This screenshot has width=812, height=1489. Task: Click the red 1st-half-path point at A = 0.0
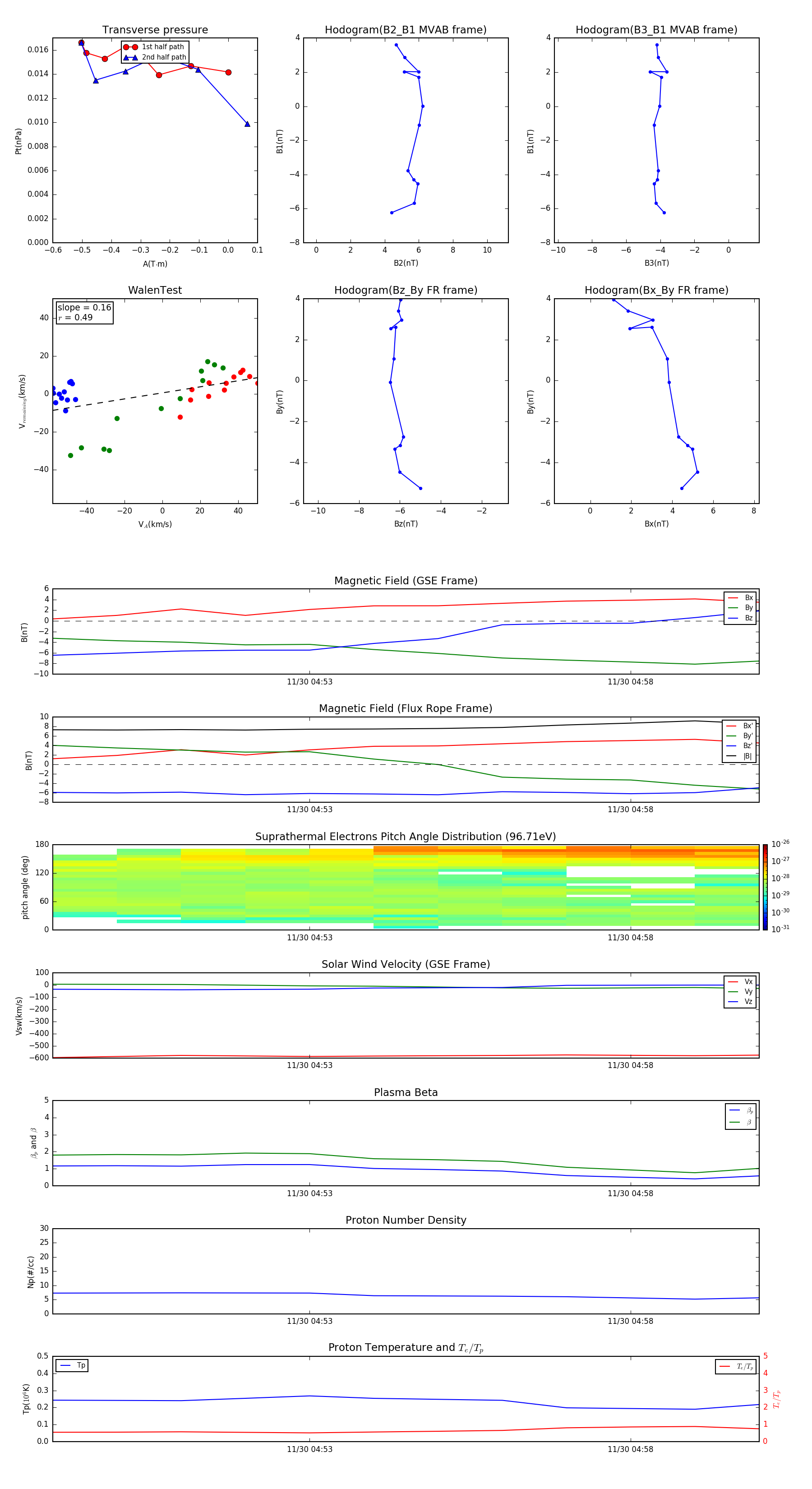pyautogui.click(x=228, y=72)
